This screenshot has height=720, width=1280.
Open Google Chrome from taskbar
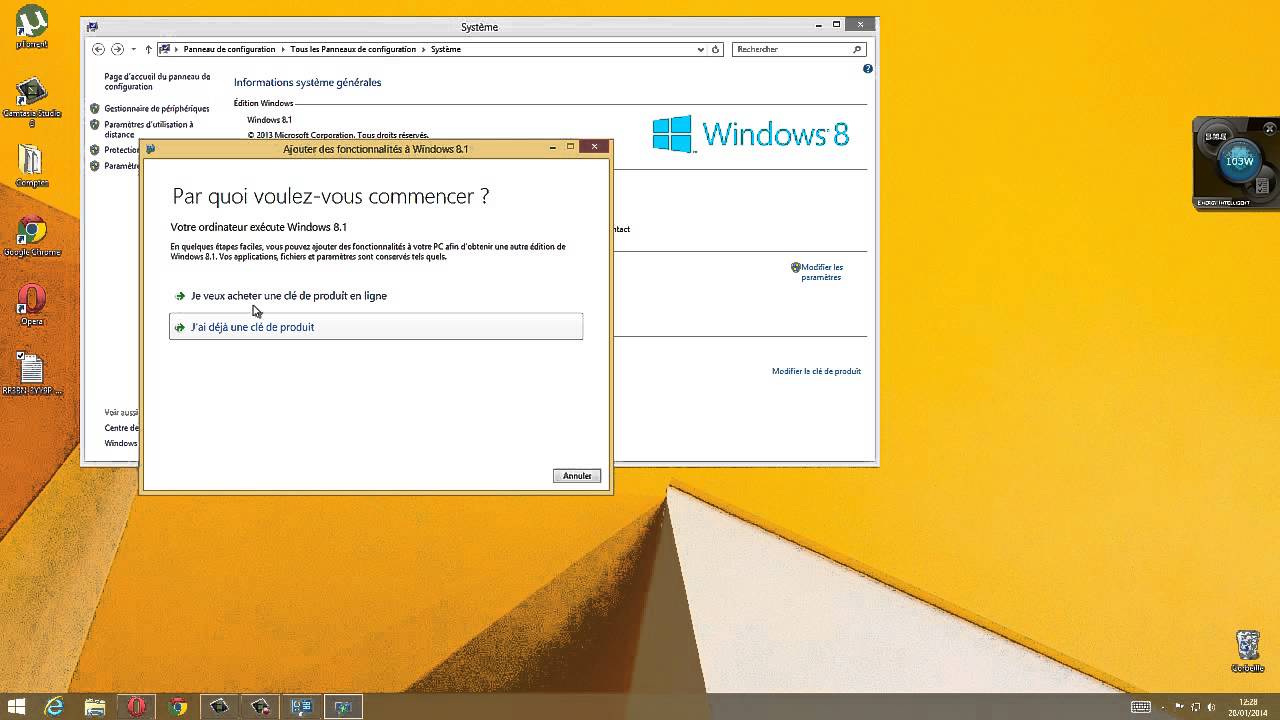tap(178, 707)
